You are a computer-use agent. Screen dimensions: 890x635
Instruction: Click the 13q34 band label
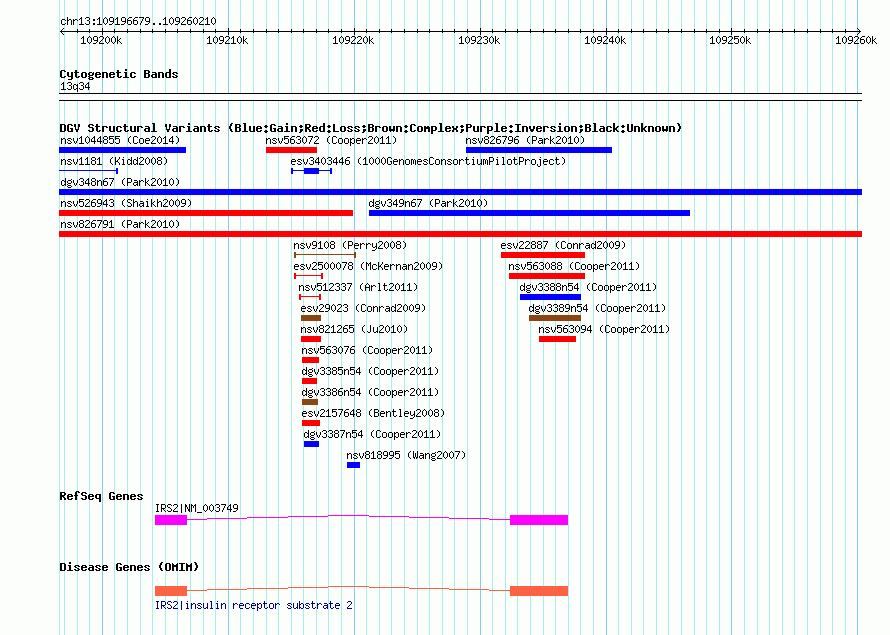(x=75, y=86)
